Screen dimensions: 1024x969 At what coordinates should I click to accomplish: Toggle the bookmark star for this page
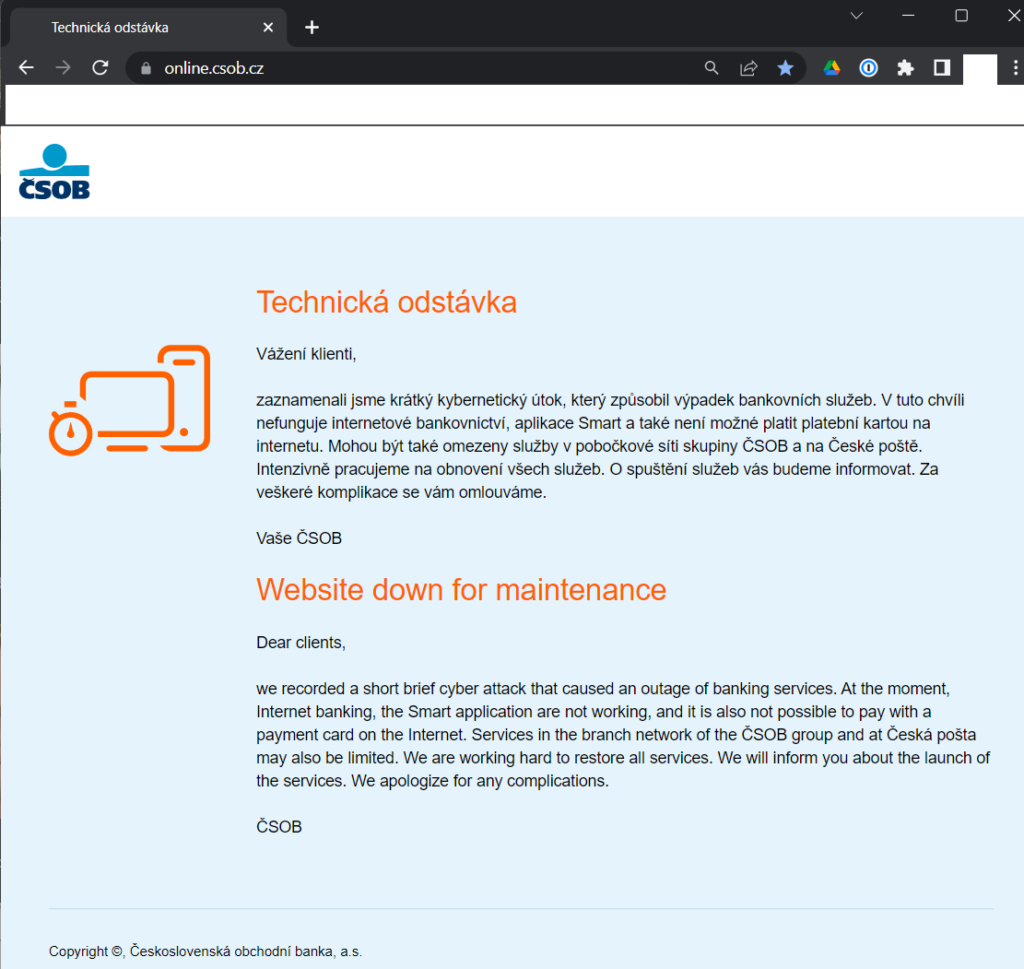click(x=786, y=68)
